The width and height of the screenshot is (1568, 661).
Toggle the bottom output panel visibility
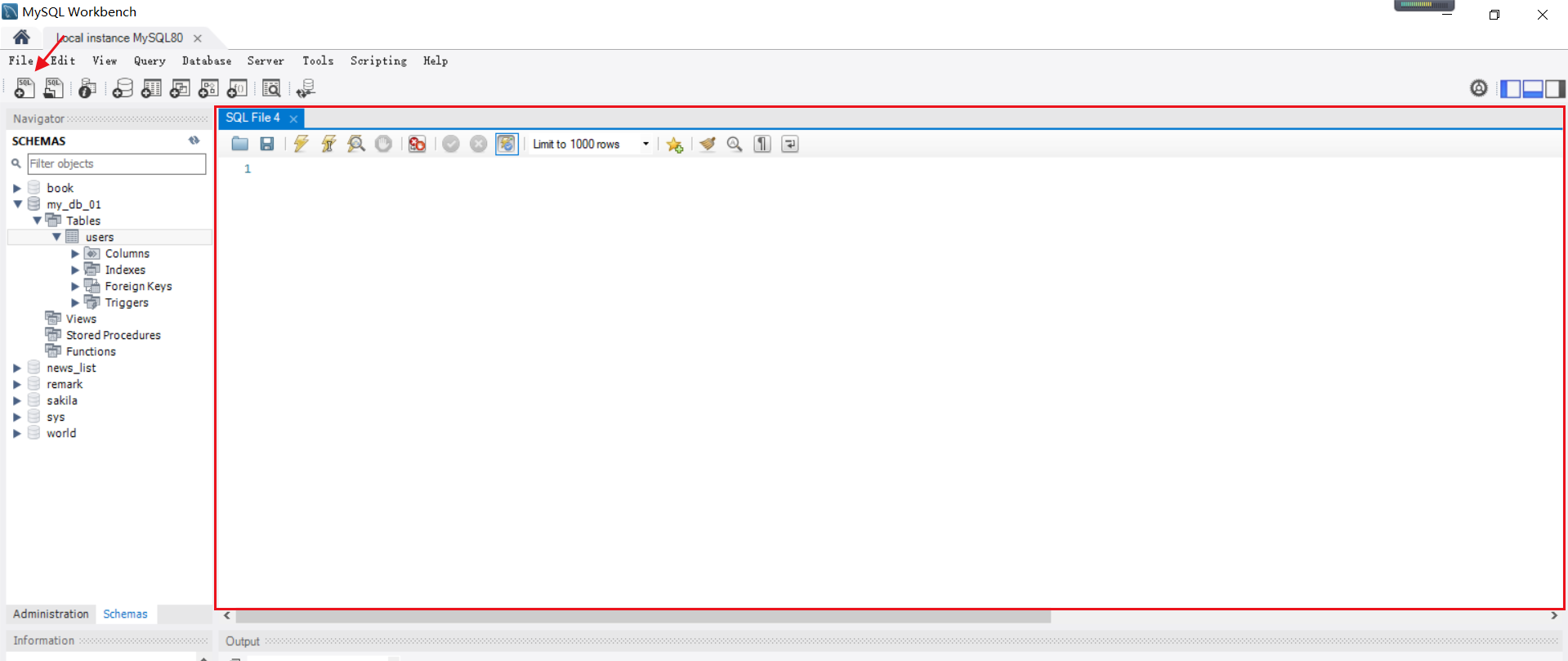click(1533, 88)
